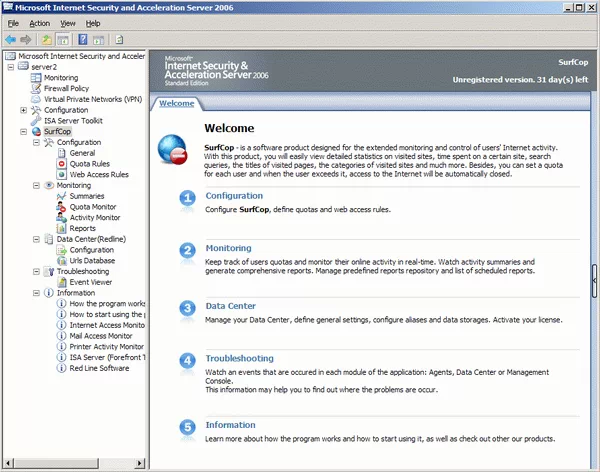The image size is (600, 472).
Task: Collapse the Troubleshooting tree node
Action: coord(36,271)
